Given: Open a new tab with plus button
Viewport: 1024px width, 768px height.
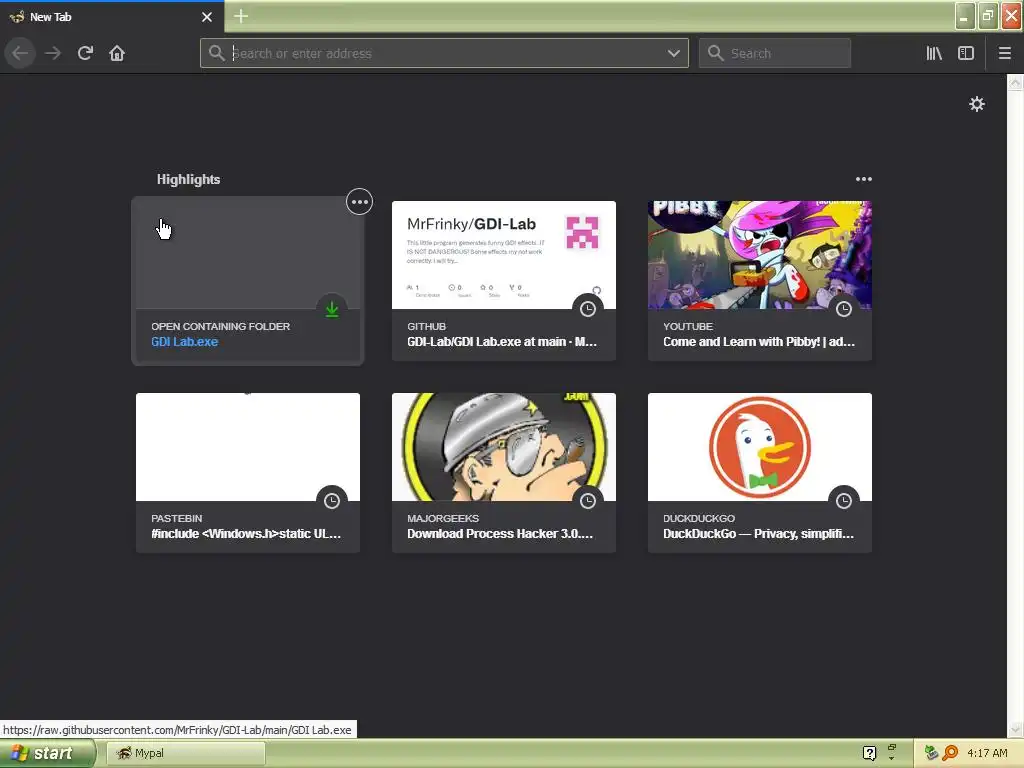Looking at the screenshot, I should click(241, 16).
